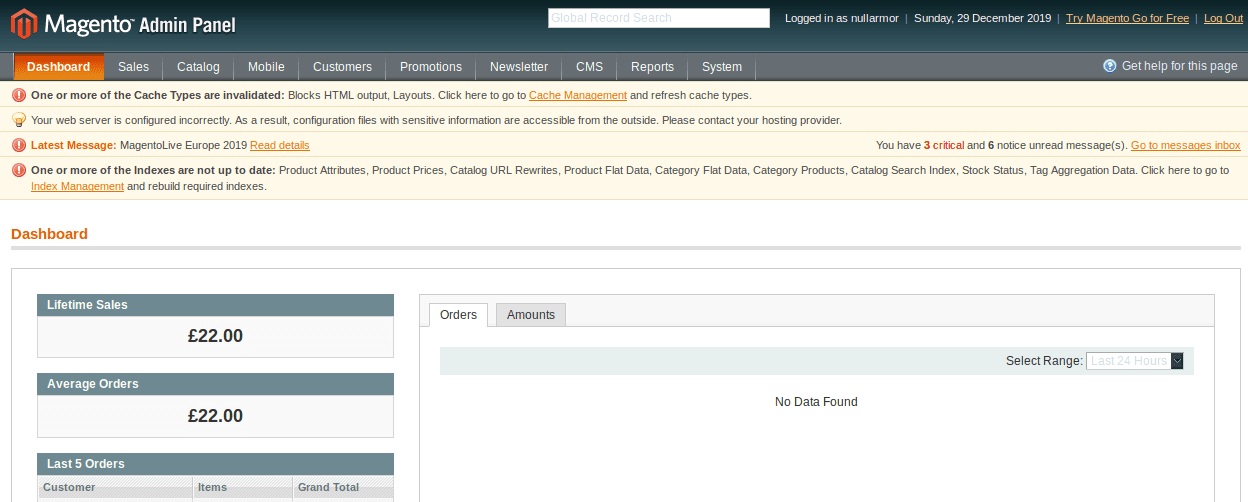The width and height of the screenshot is (1248, 502).
Task: Open the CMS menu
Action: [589, 67]
